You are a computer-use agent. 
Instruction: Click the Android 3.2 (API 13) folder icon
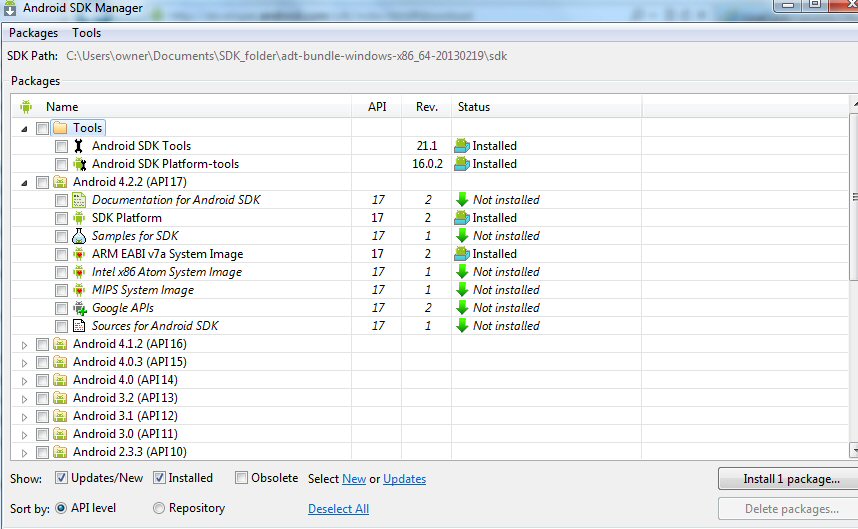[x=60, y=398]
